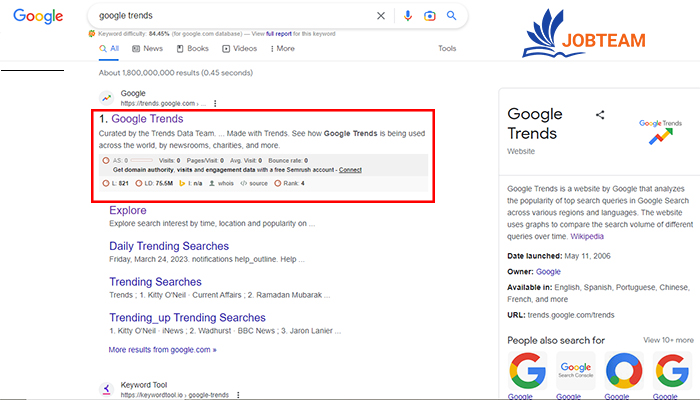Click the AS score circle icon

(106, 160)
